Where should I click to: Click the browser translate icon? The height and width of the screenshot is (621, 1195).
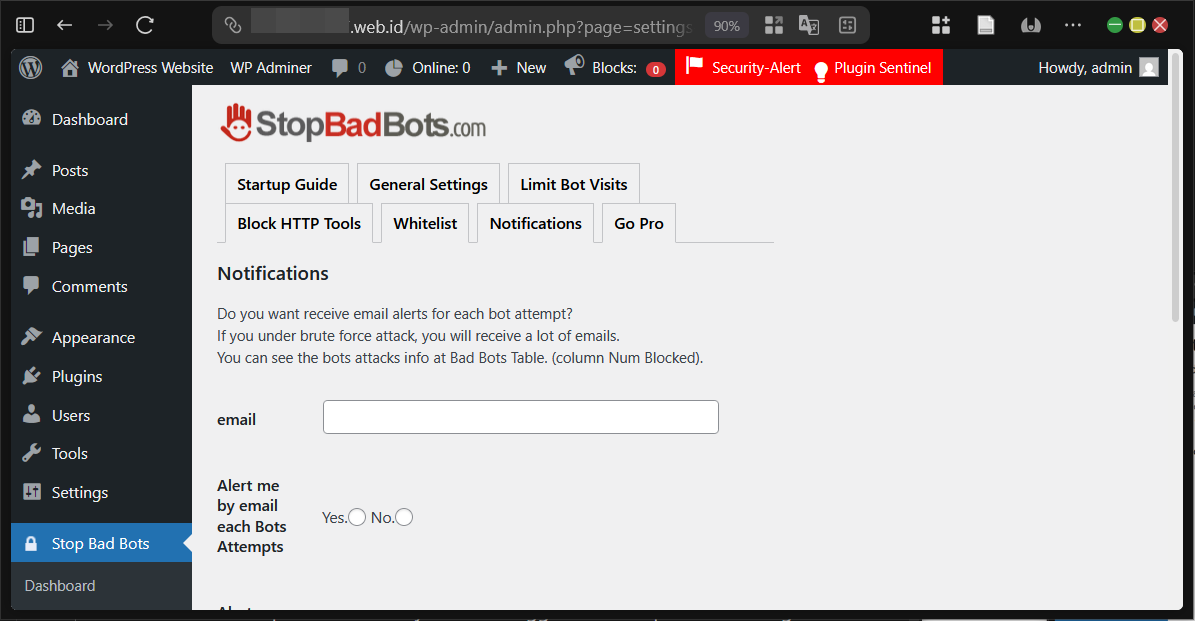point(809,24)
